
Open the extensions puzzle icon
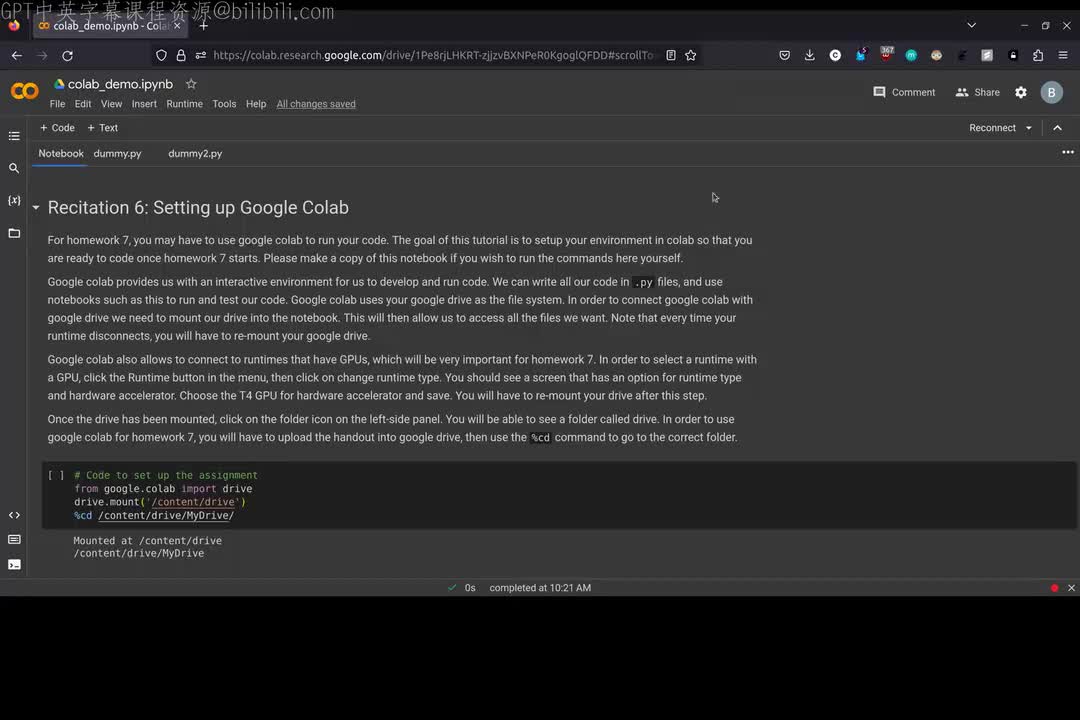click(1038, 55)
